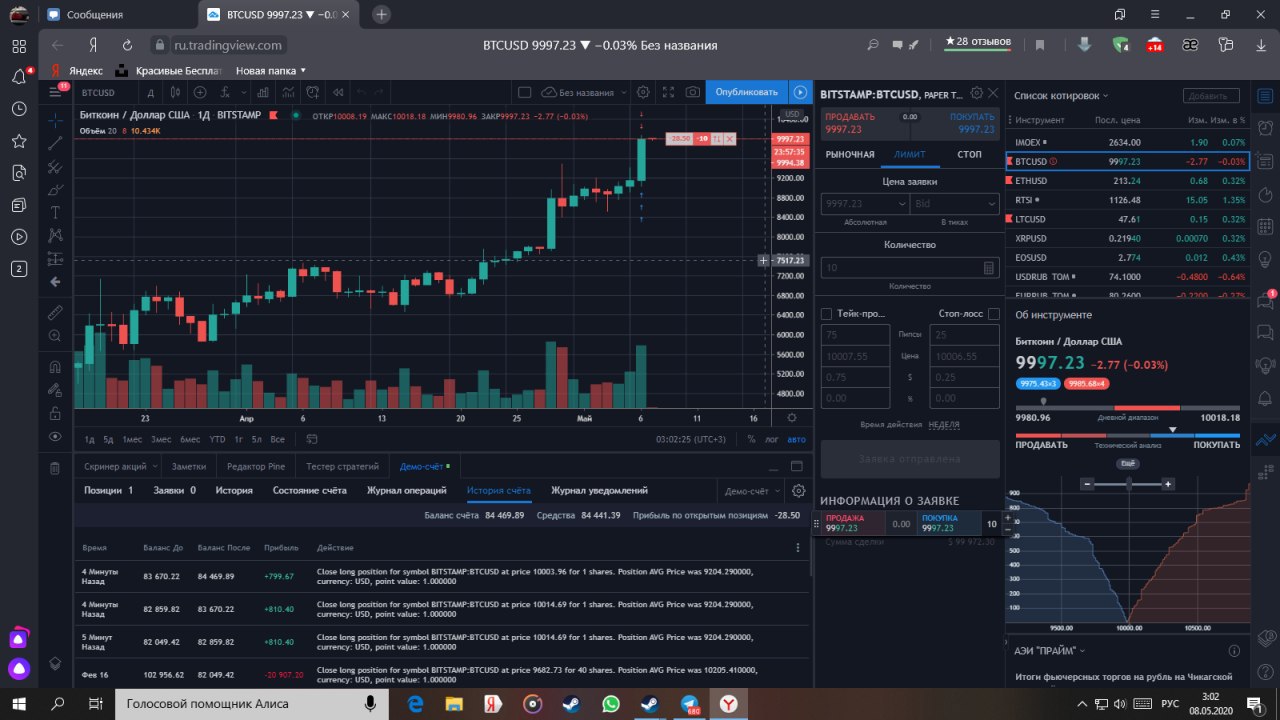
Task: Zoom in the depth chart slider plus
Action: (1167, 484)
